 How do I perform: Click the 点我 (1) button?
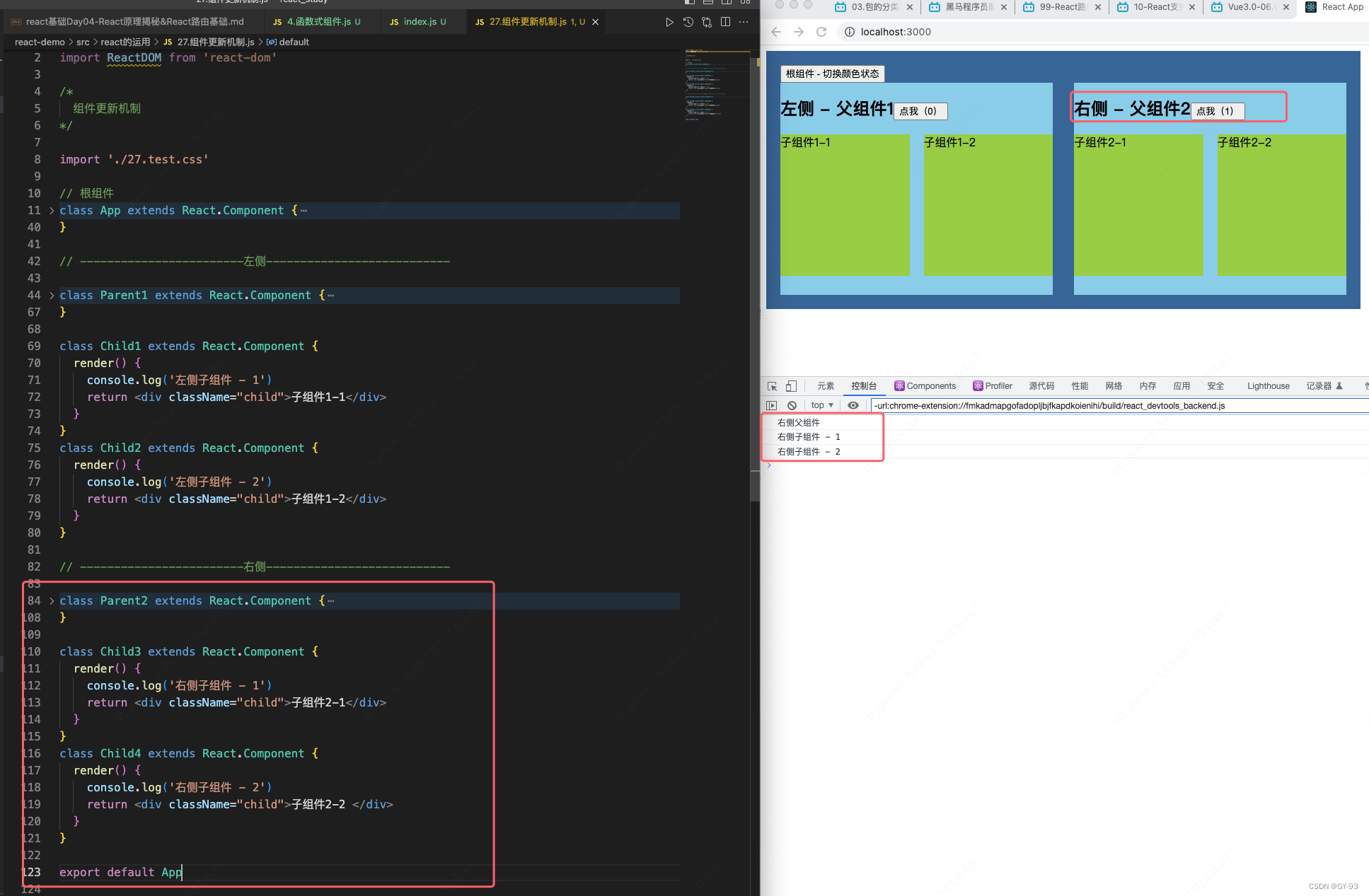coord(1217,111)
